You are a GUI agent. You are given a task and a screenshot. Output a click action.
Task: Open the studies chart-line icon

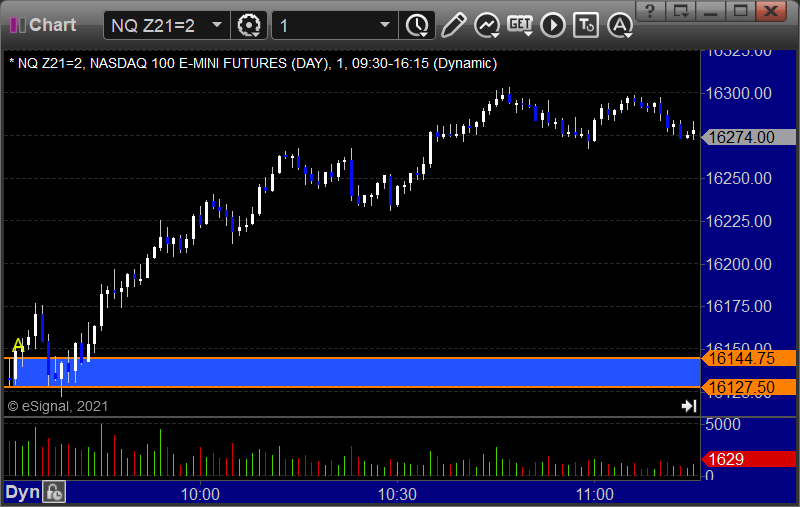pyautogui.click(x=487, y=25)
